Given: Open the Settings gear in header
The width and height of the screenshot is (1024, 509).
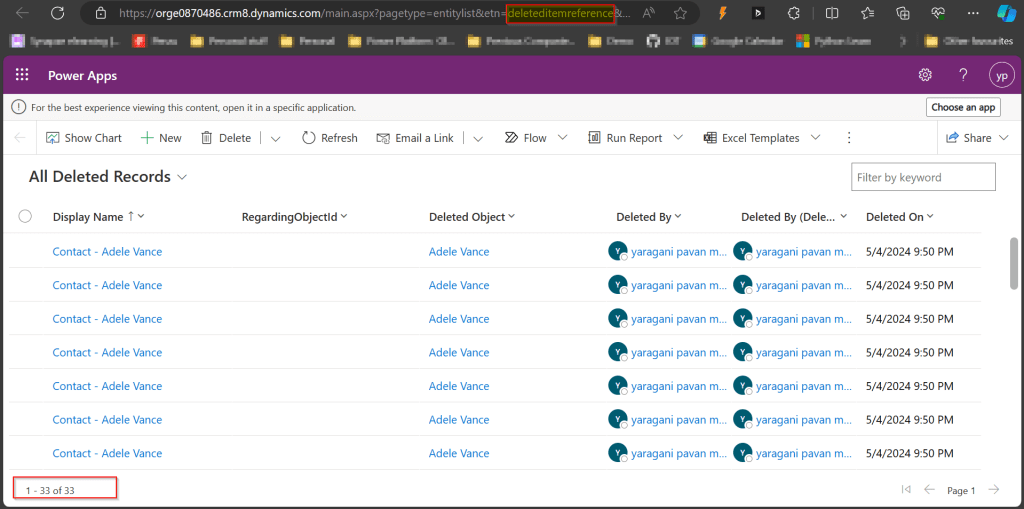Looking at the screenshot, I should 925,75.
